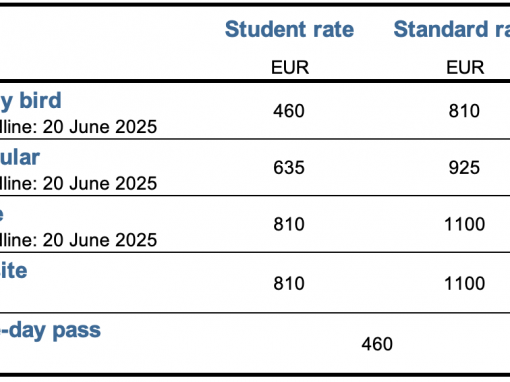Click the EUR label under Student rate
This screenshot has width=510, height=382.
point(290,68)
